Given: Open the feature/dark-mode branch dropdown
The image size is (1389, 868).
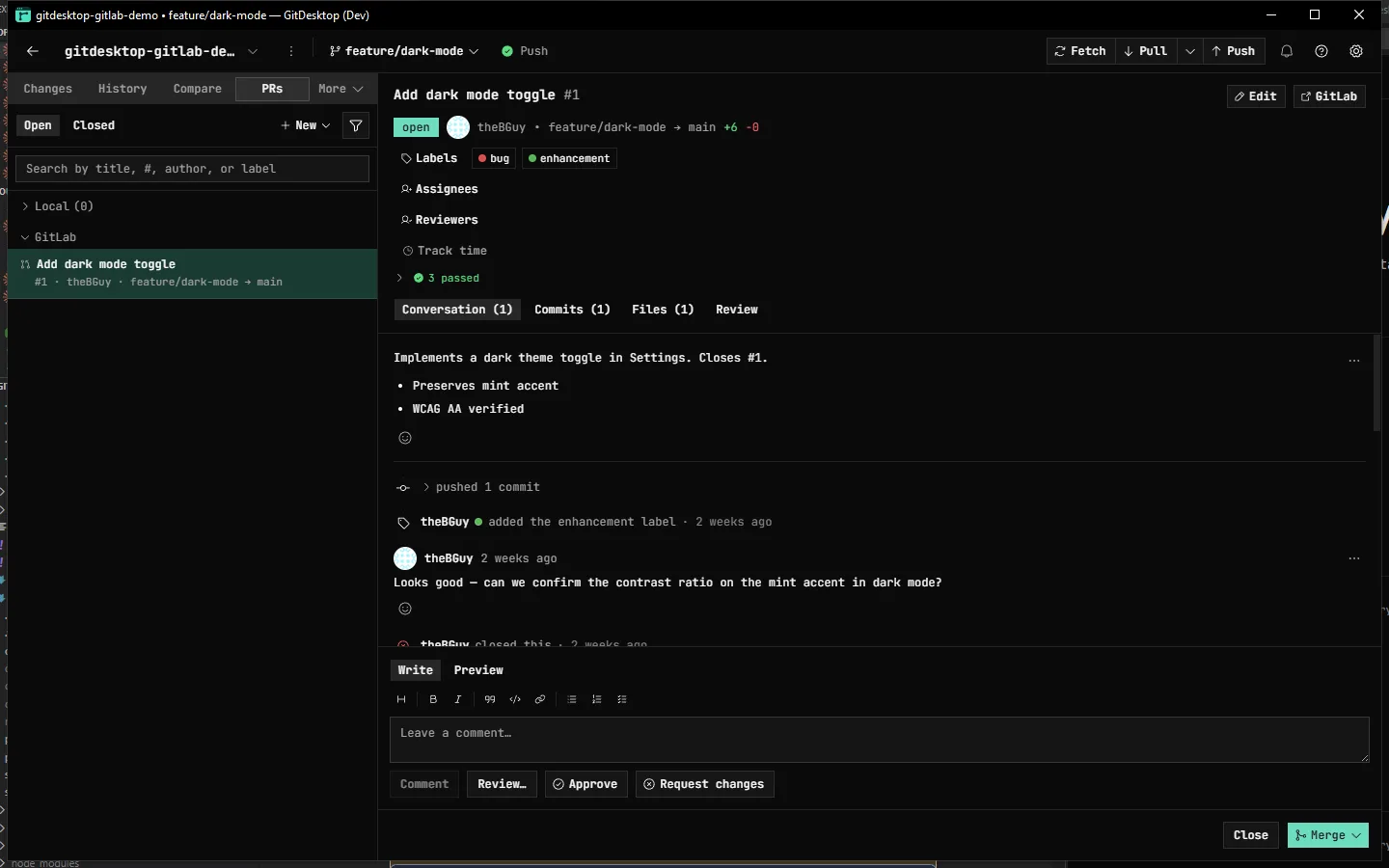Looking at the screenshot, I should (403, 51).
